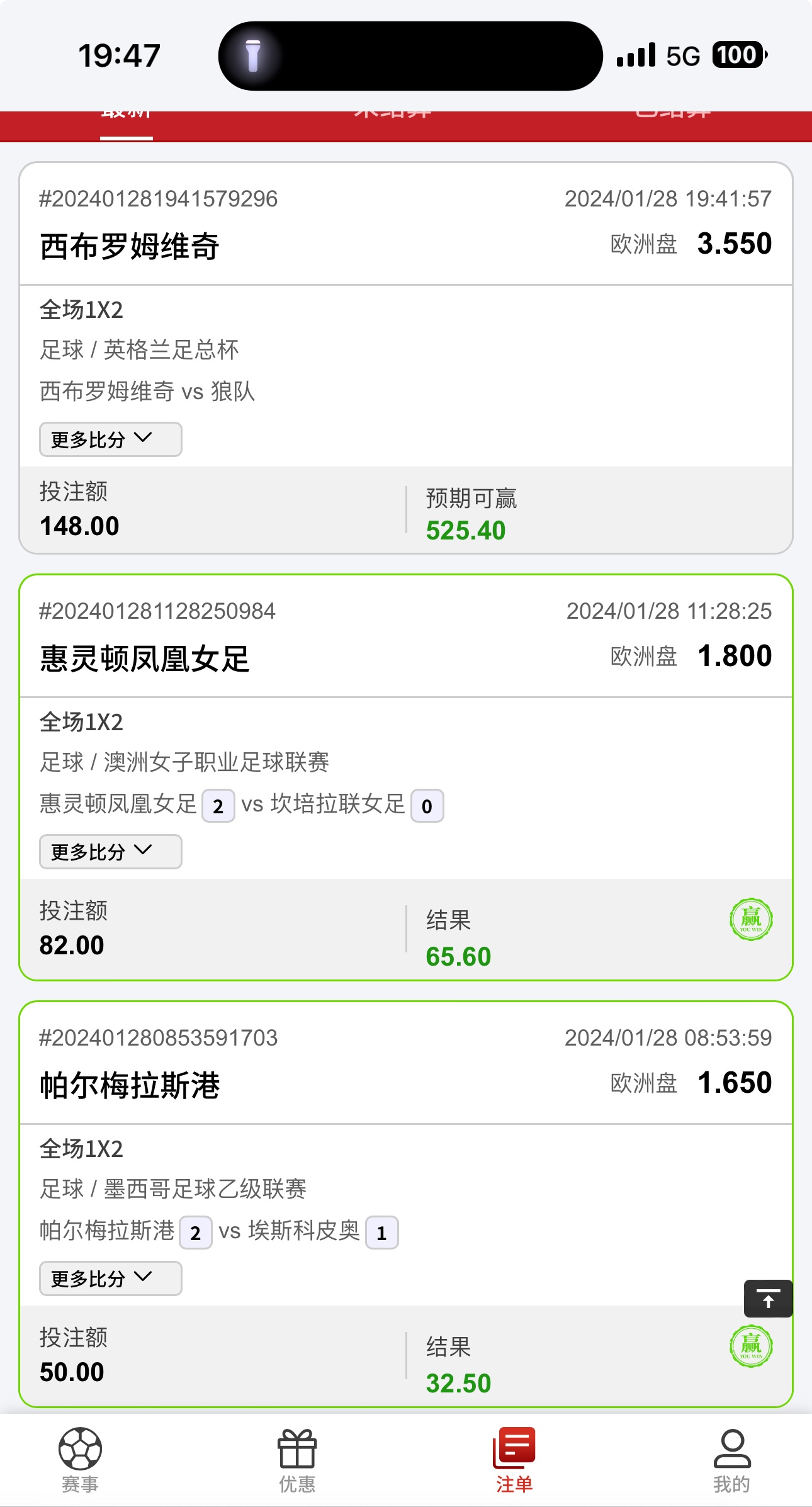The image size is (812, 1507).
Task: Tap the 赛事 soccer ball icon
Action: [x=80, y=1448]
